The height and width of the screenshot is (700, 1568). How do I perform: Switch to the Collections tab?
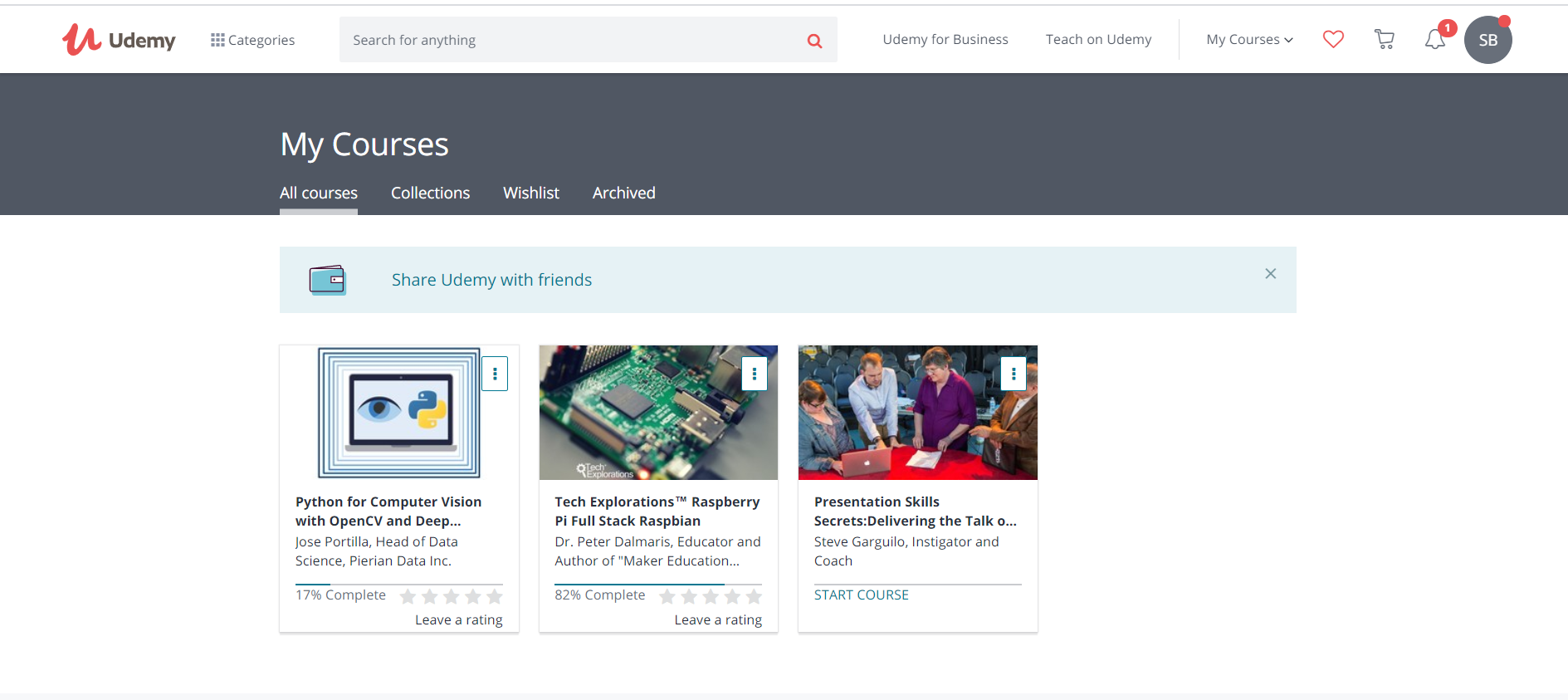click(430, 193)
